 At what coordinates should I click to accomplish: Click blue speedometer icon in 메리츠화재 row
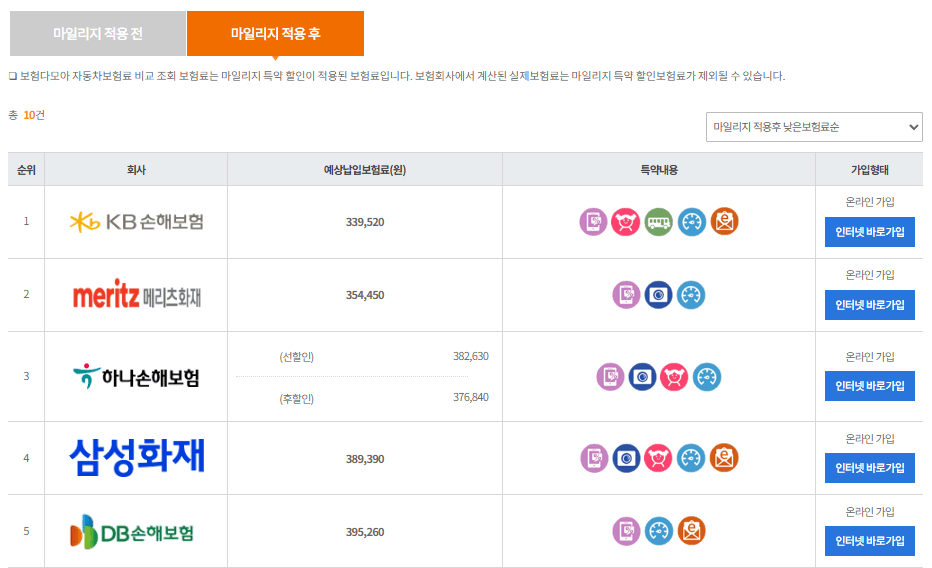[691, 295]
